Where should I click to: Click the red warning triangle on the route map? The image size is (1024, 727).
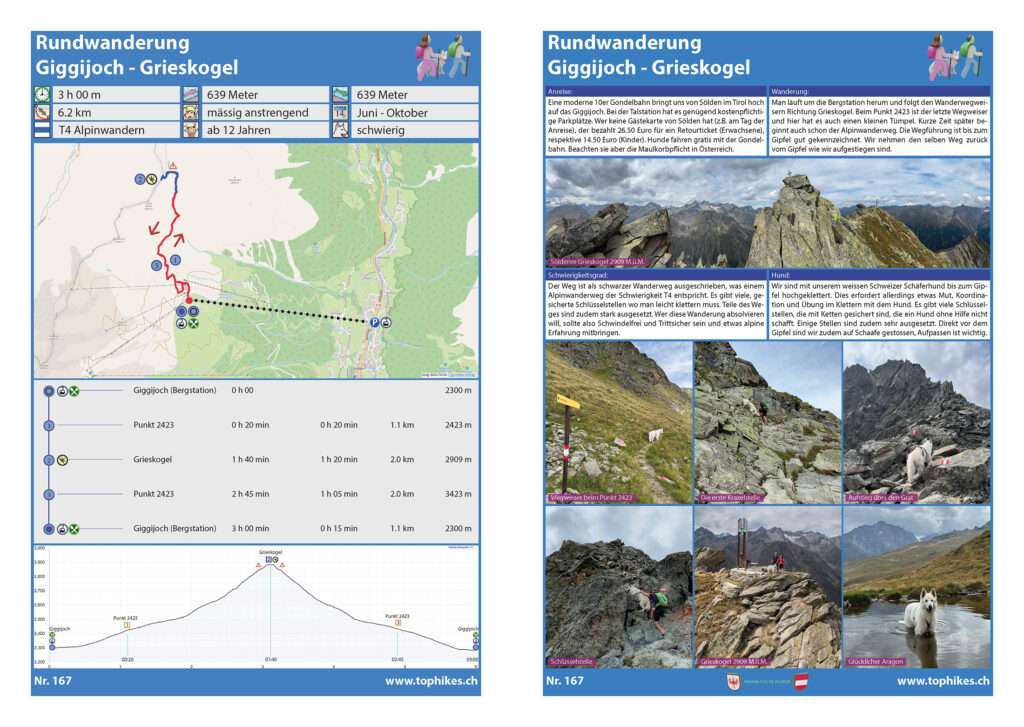click(x=173, y=165)
